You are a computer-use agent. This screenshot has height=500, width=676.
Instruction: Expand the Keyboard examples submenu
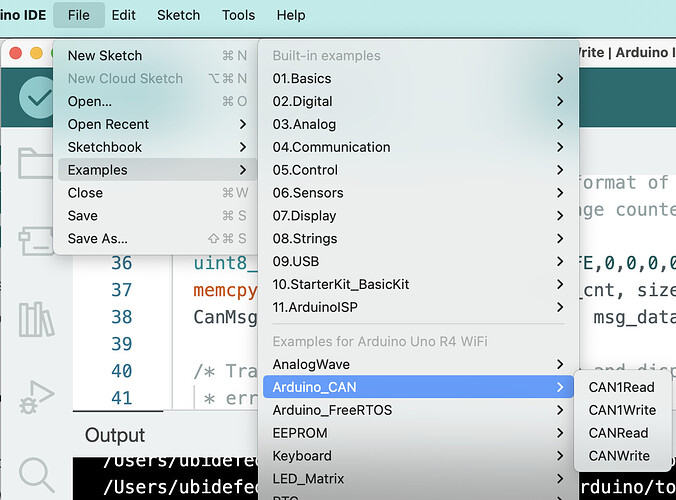(418, 456)
